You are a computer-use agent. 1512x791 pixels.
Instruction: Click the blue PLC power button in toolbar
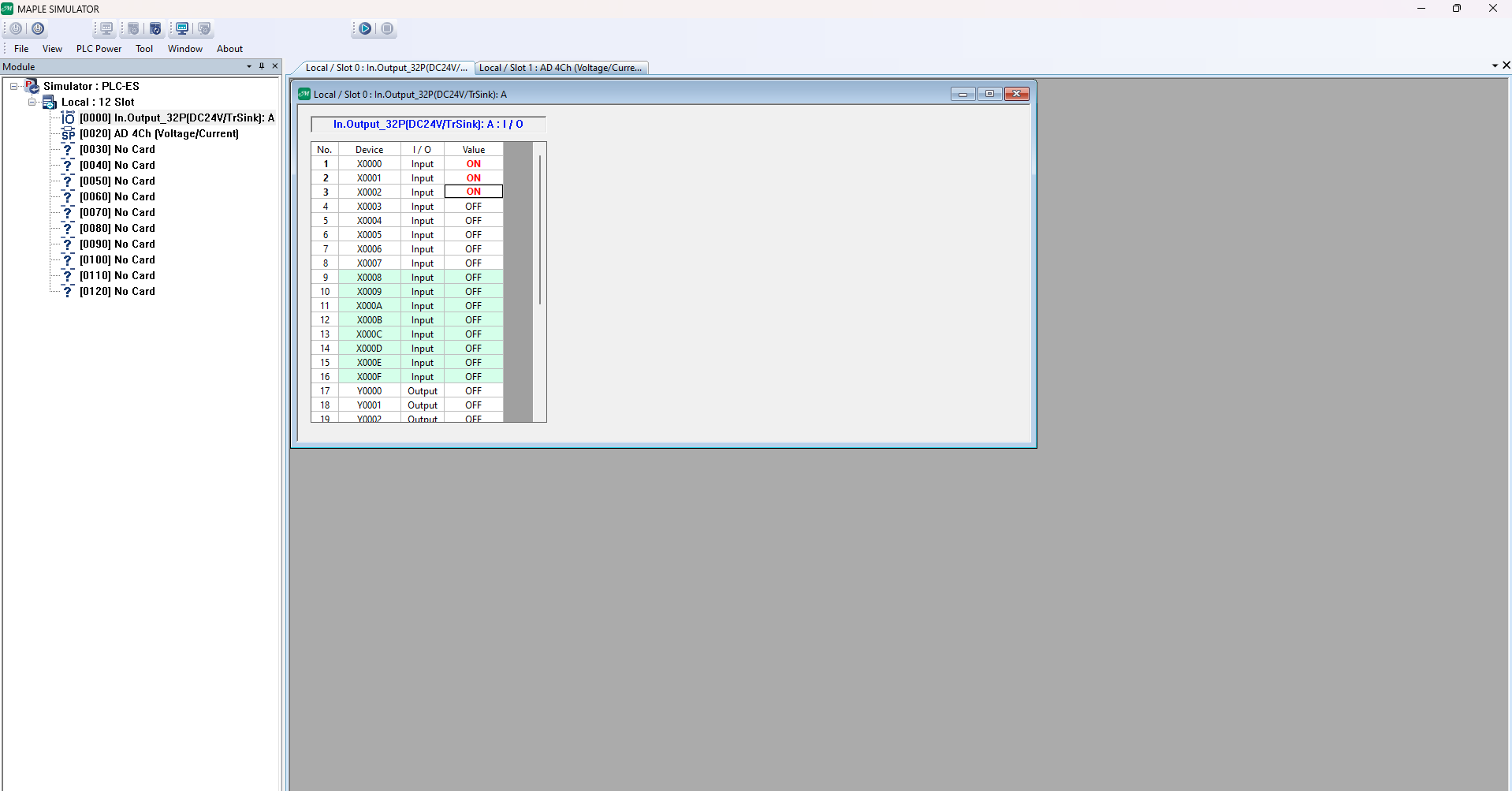click(x=38, y=28)
